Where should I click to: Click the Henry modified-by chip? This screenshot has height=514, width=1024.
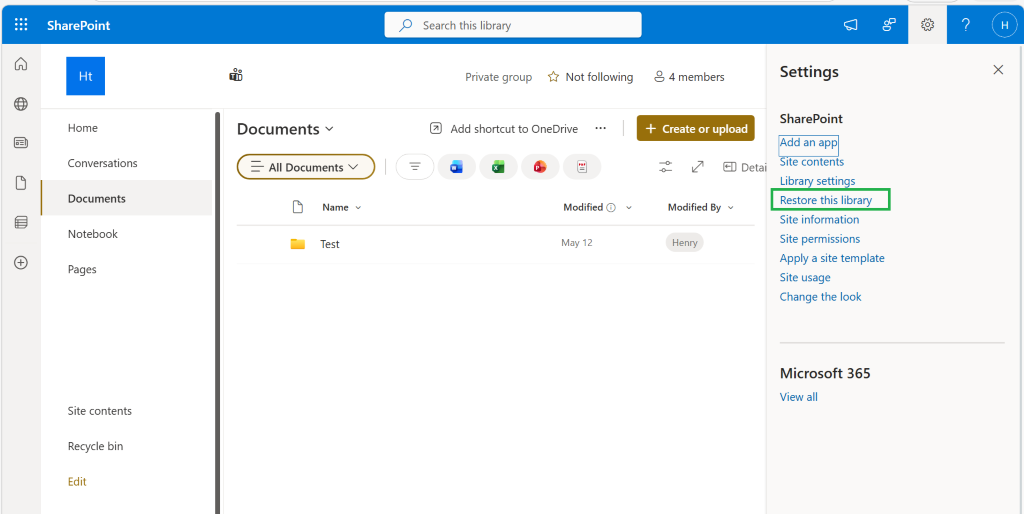point(684,243)
